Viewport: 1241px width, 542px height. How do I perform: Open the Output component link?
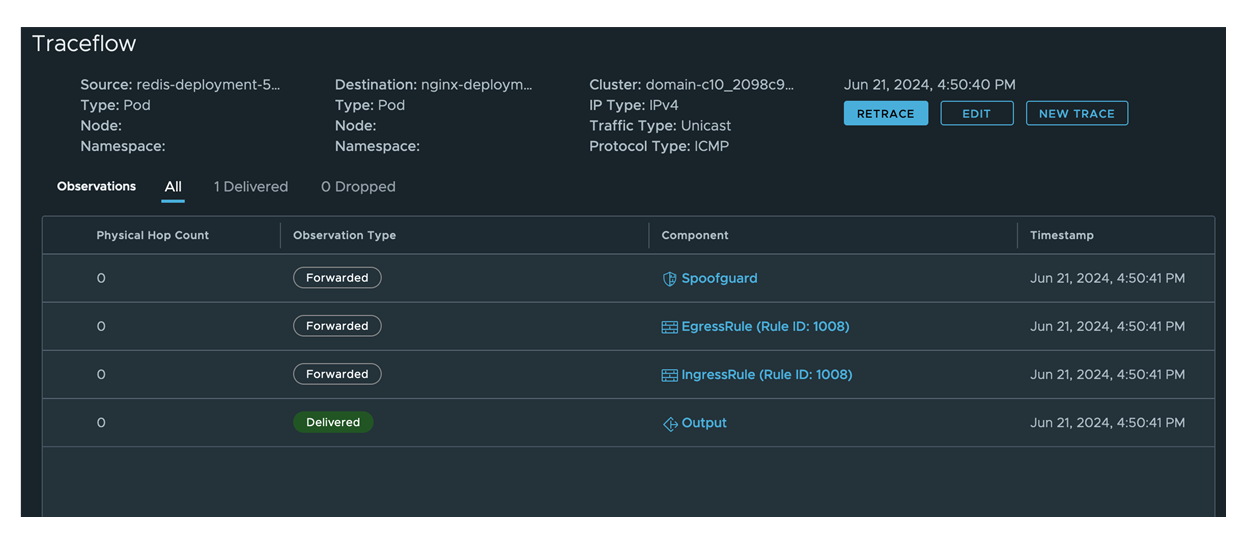click(704, 424)
